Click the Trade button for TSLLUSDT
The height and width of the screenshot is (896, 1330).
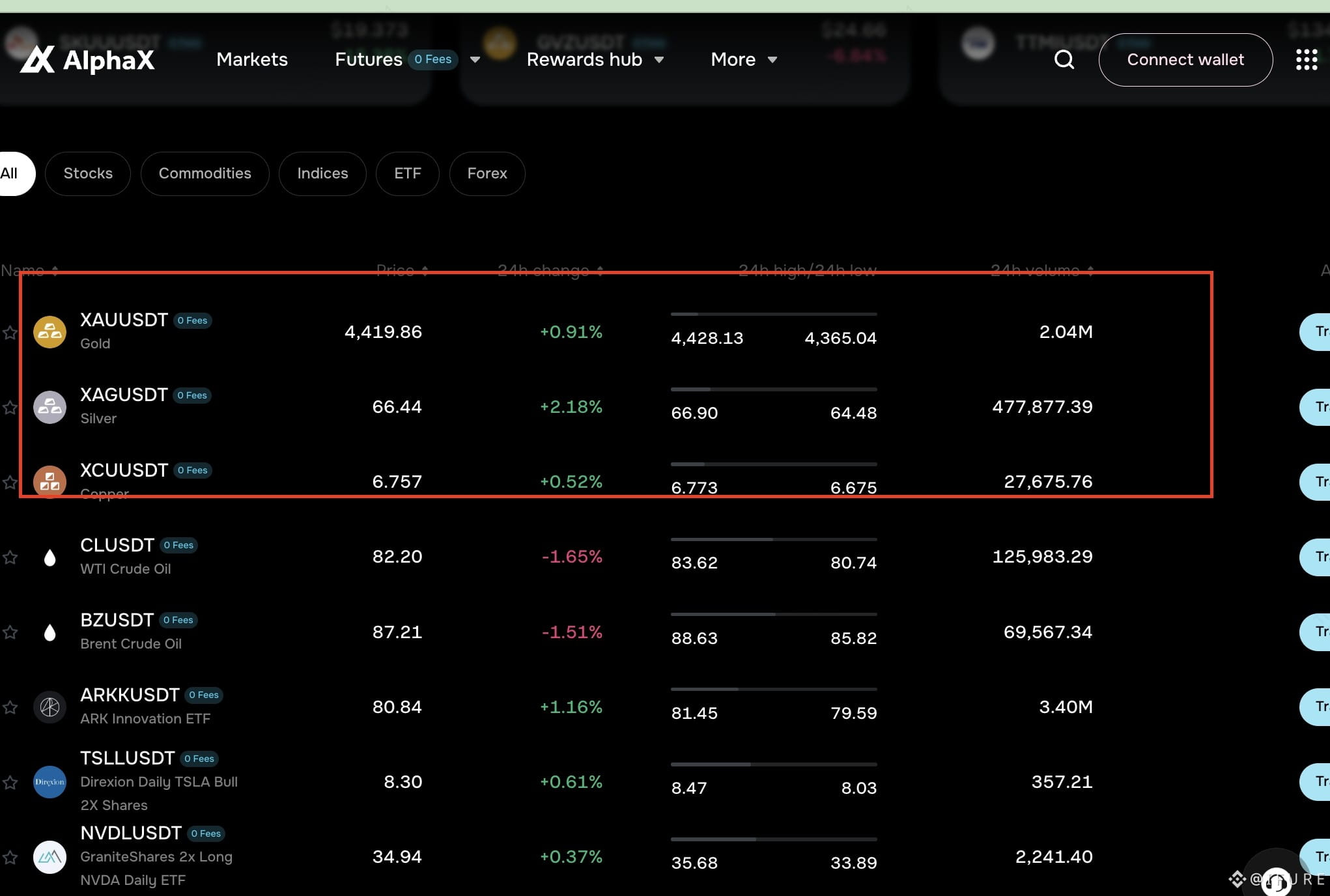point(1315,782)
